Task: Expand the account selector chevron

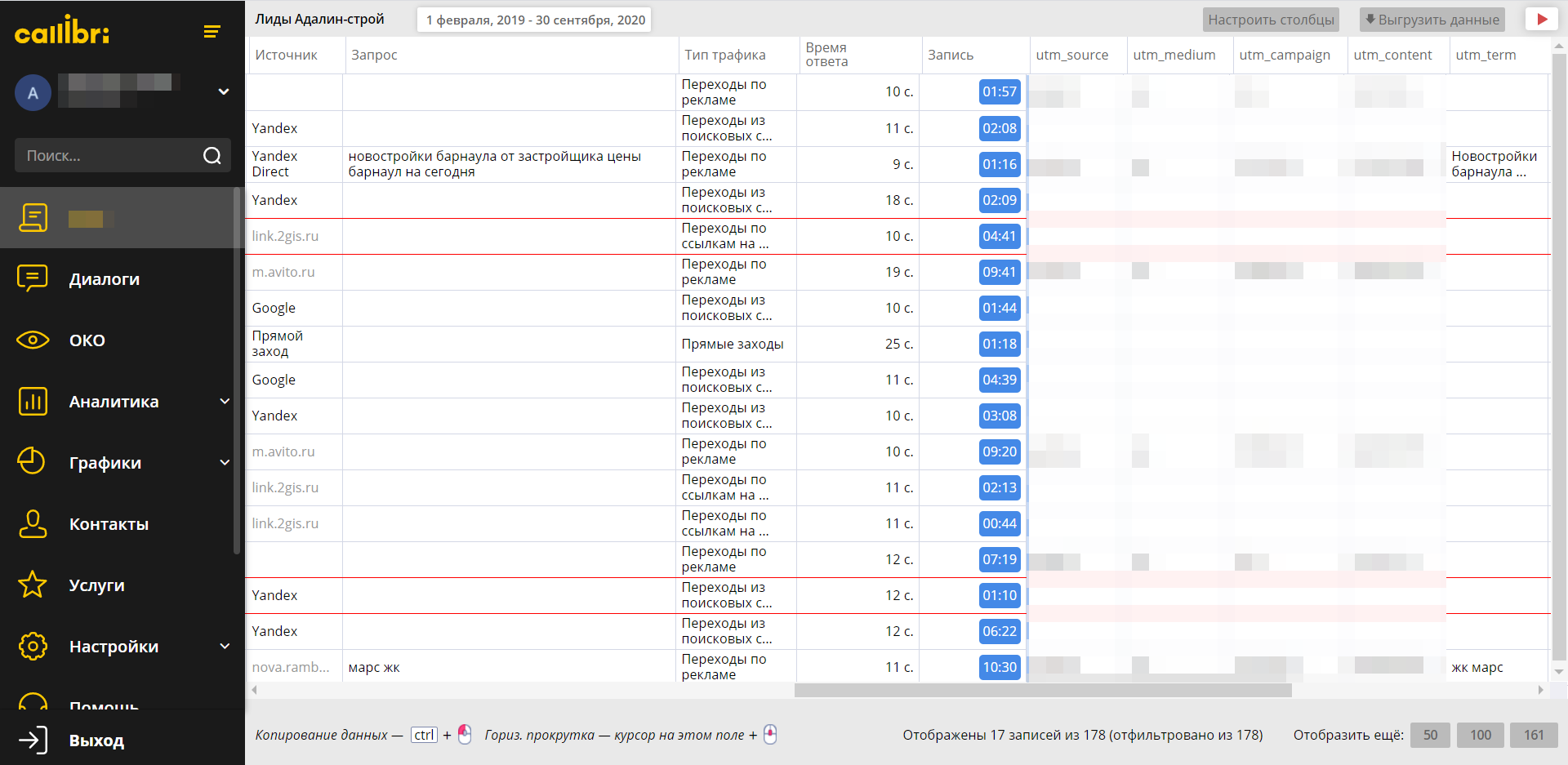Action: pyautogui.click(x=223, y=91)
